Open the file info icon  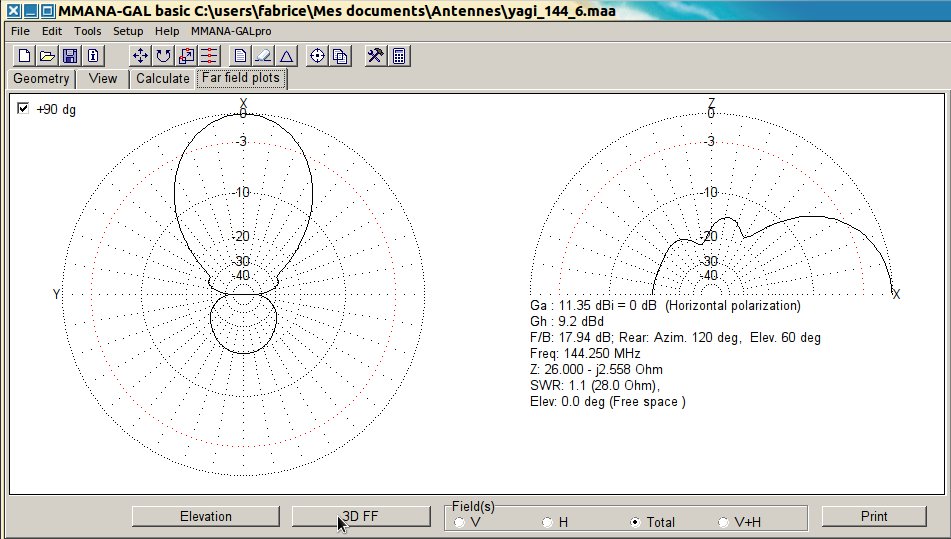[x=93, y=56]
